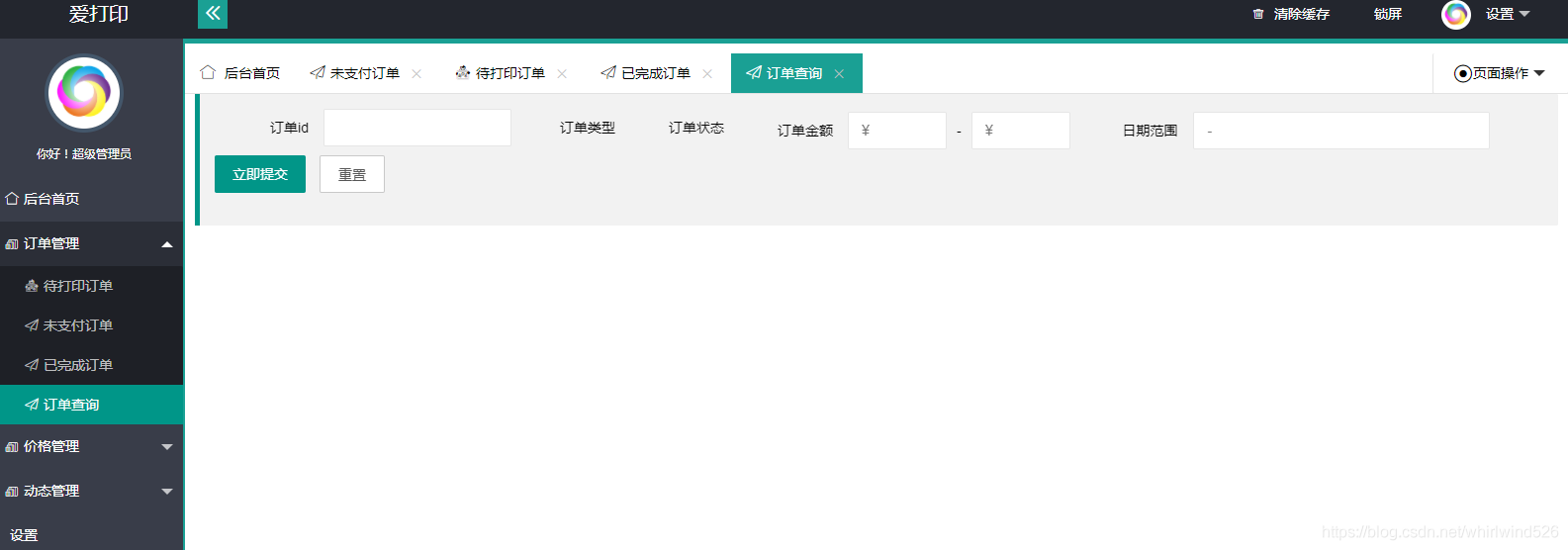Click the 订单id label
This screenshot has height=550, width=1568.
[x=289, y=128]
